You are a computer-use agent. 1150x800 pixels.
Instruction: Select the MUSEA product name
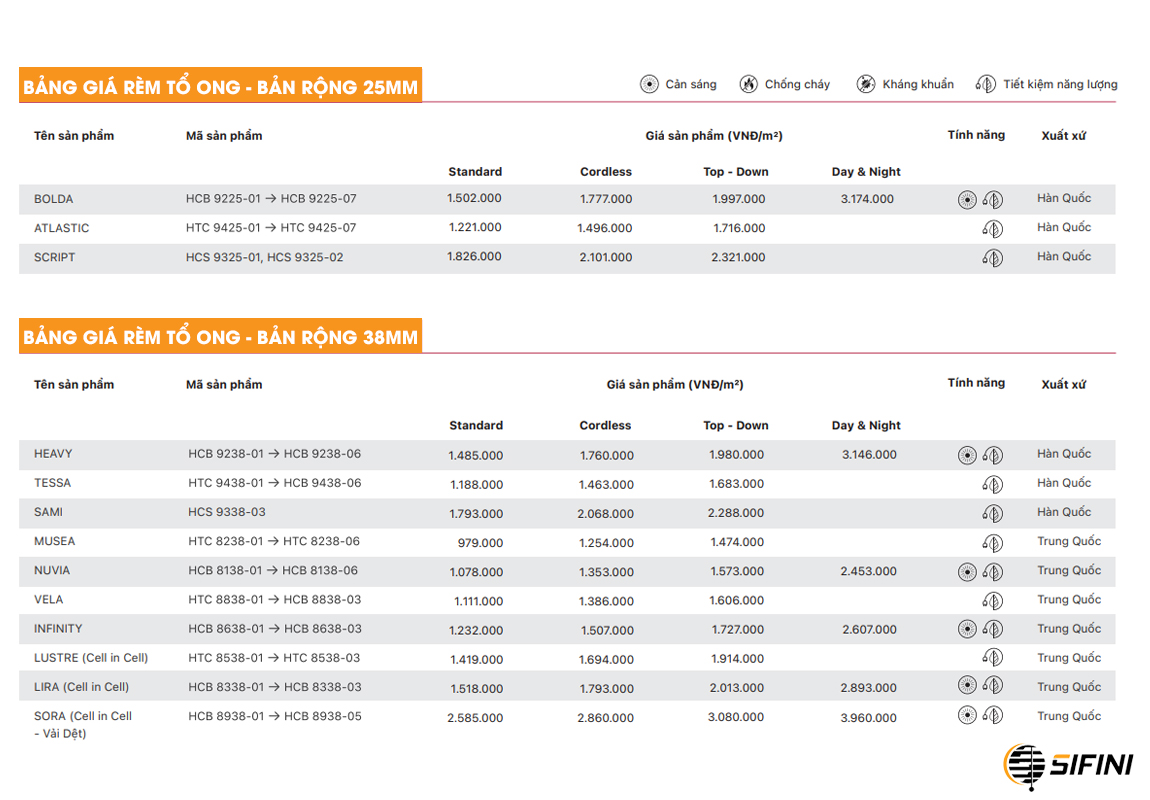click(x=54, y=541)
